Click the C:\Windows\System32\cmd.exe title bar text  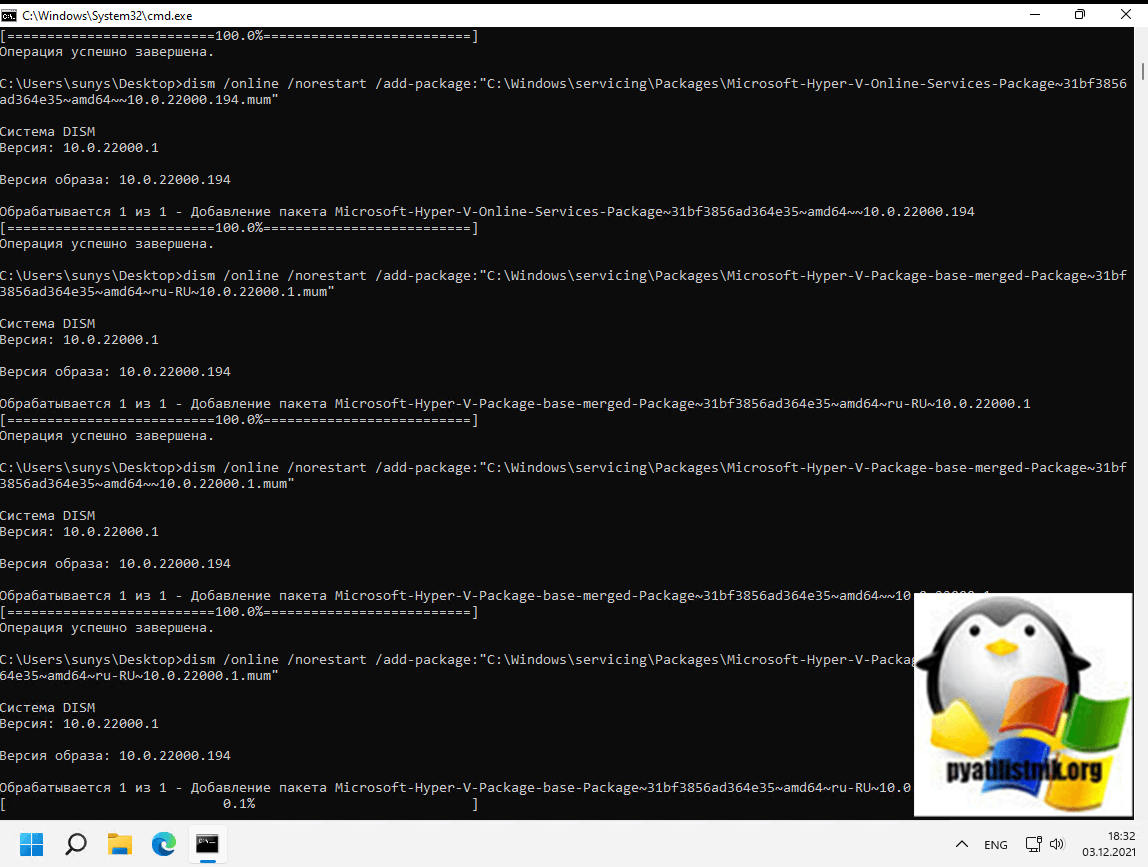click(x=107, y=15)
